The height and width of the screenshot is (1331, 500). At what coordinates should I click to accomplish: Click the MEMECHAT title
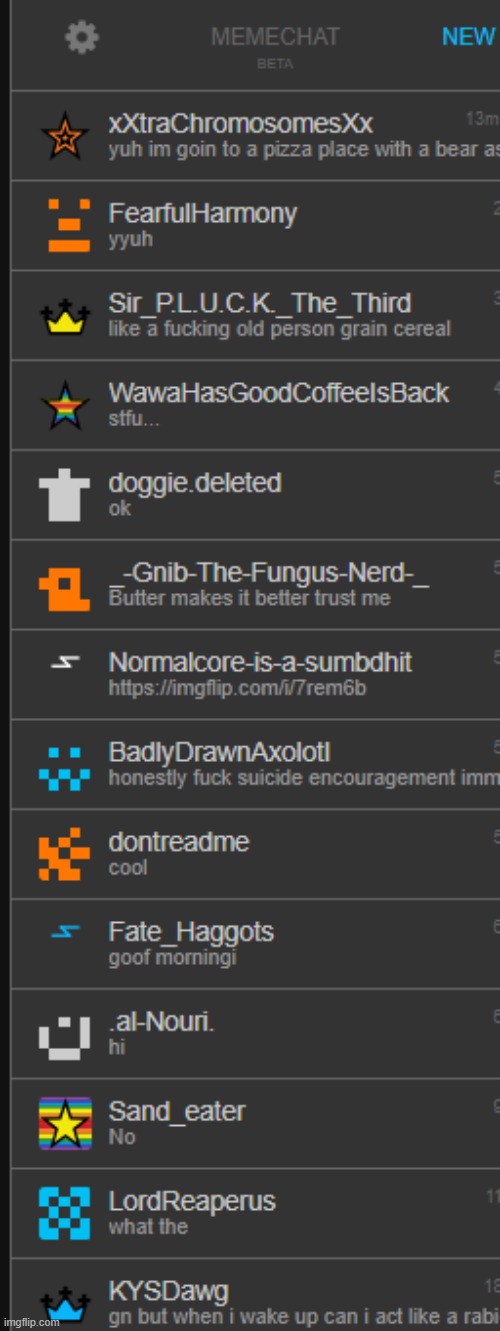click(275, 37)
